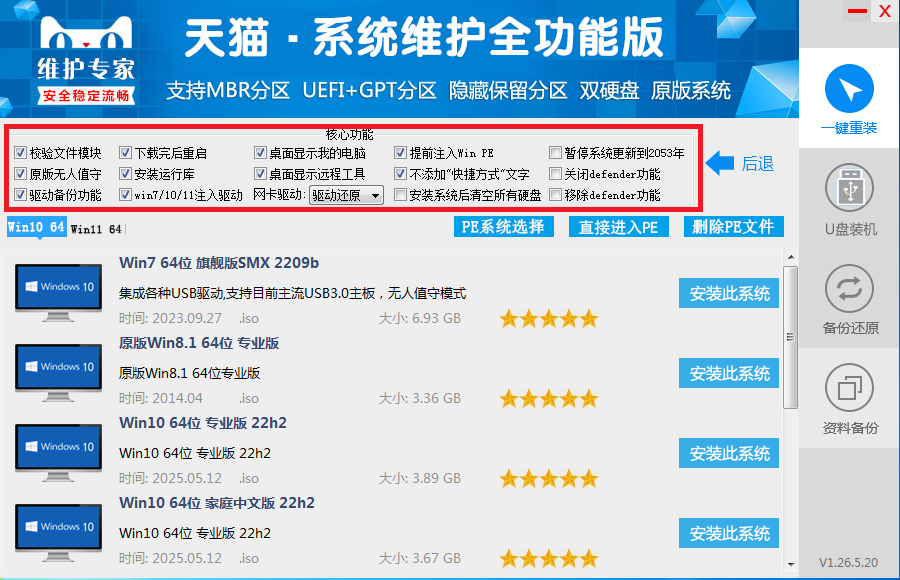
Task: Click the star rating for Win10 专业版 3.89 GB
Action: 549,478
